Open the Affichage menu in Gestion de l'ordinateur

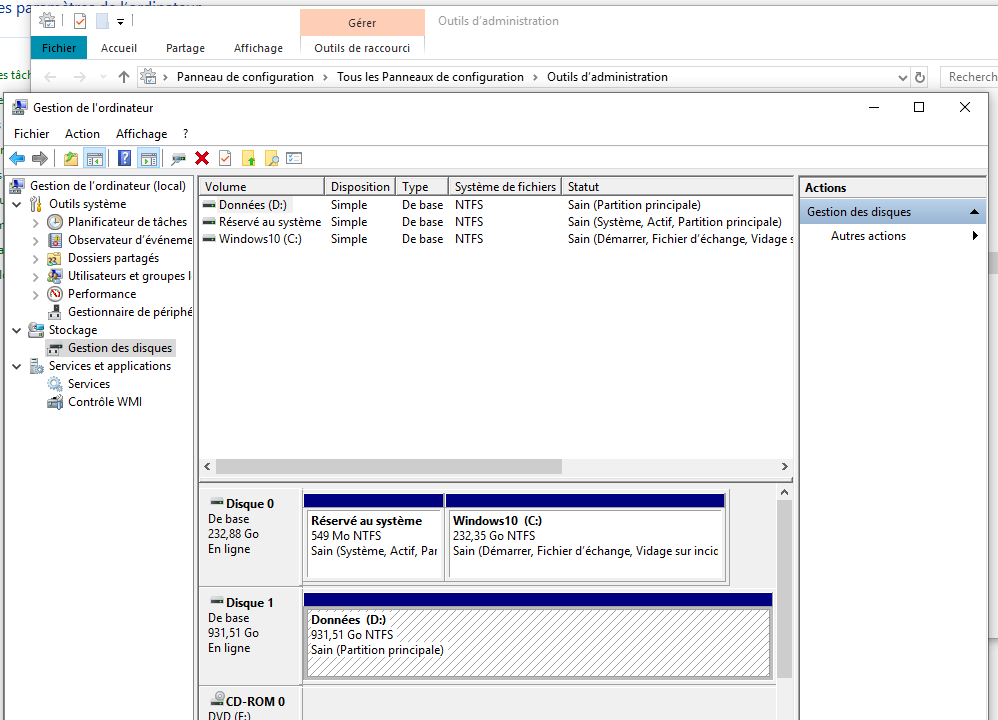click(141, 133)
